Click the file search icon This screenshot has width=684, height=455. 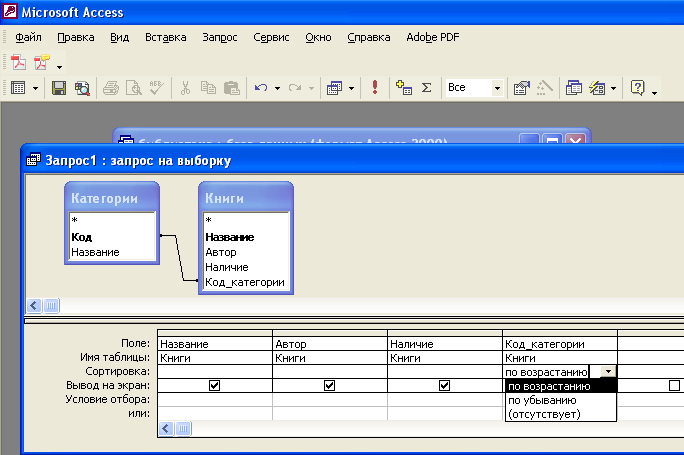tap(82, 88)
